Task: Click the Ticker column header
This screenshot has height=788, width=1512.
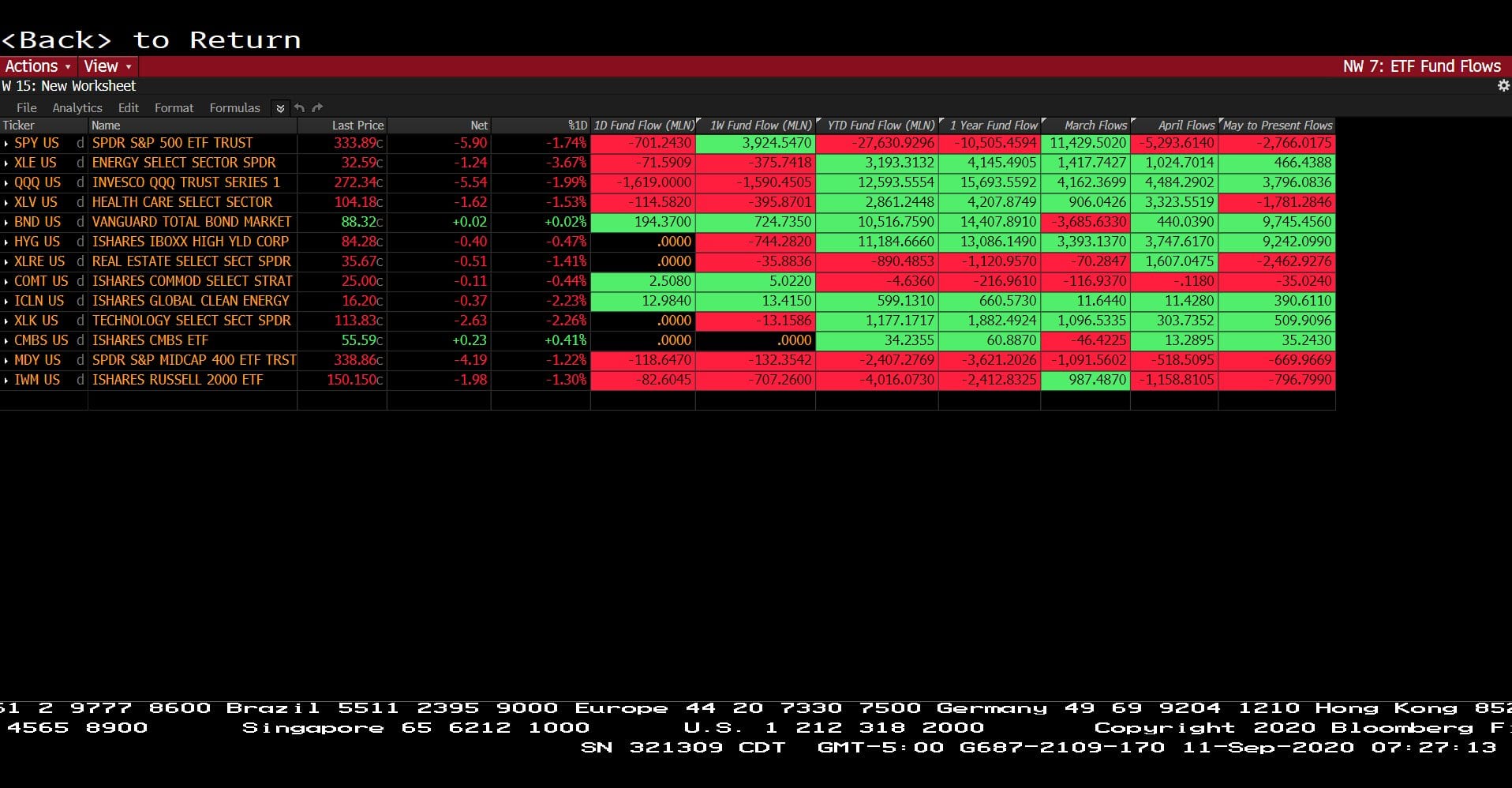Action: click(x=44, y=126)
